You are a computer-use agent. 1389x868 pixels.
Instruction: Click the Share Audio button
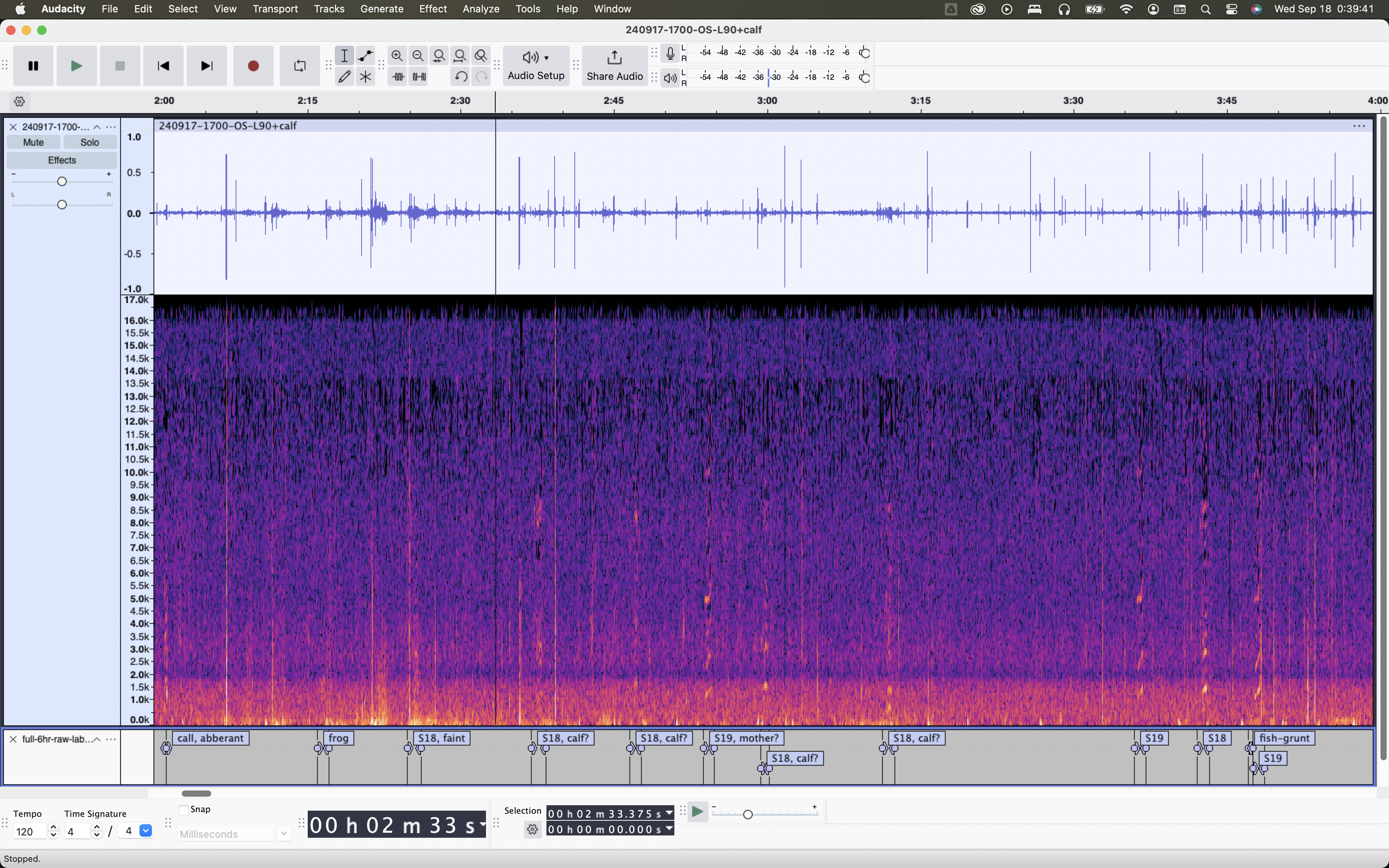(x=614, y=65)
